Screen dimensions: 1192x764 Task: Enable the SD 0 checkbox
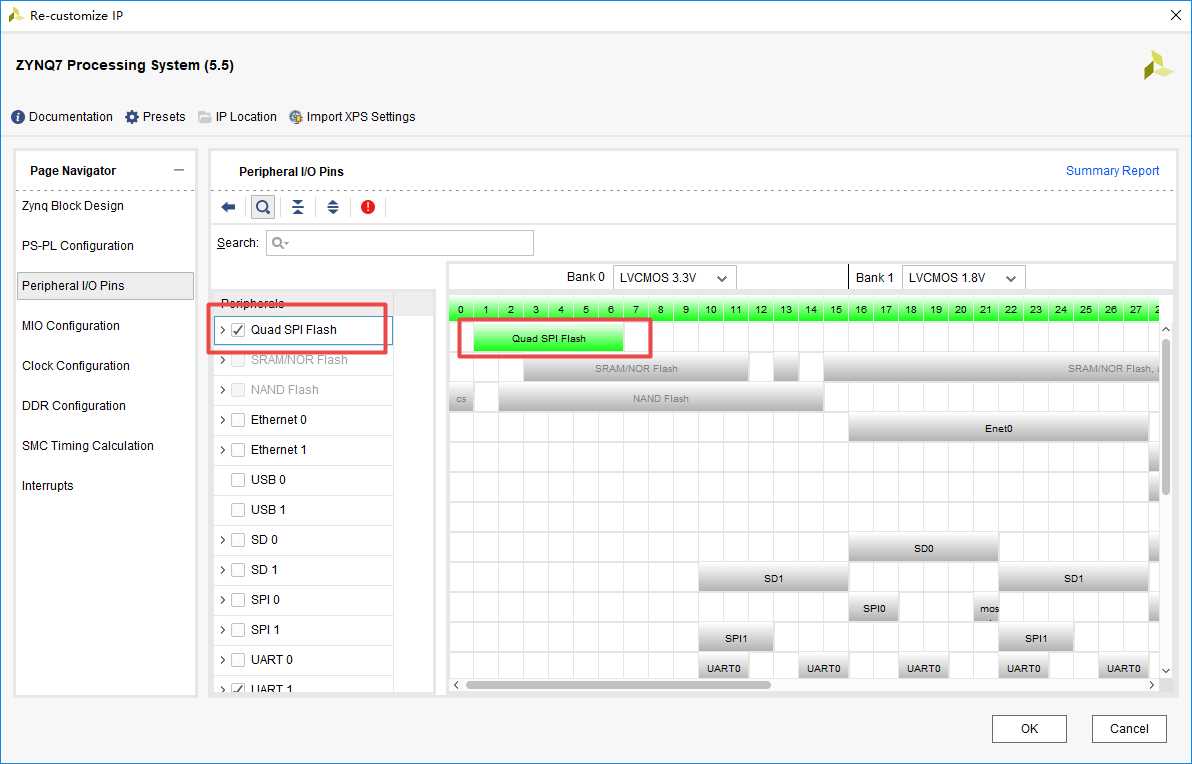238,540
